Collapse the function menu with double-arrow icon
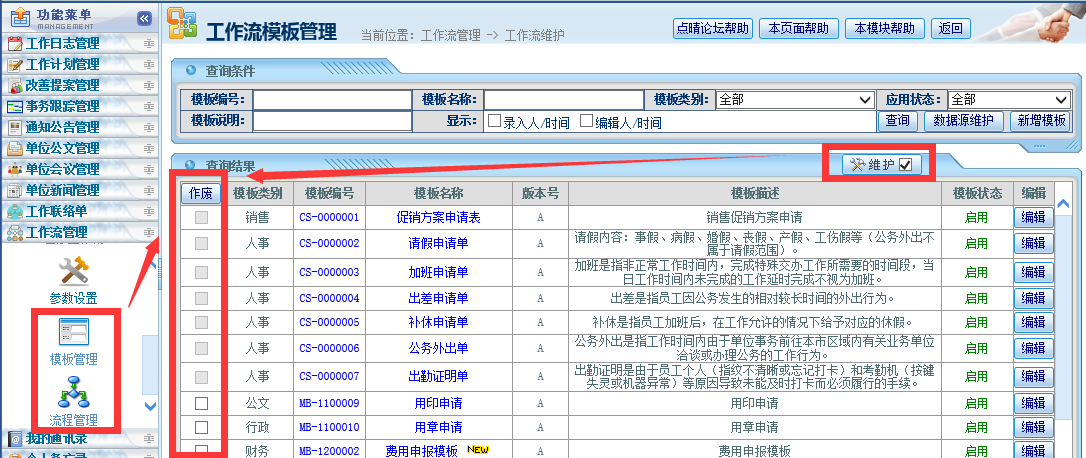 [144, 18]
